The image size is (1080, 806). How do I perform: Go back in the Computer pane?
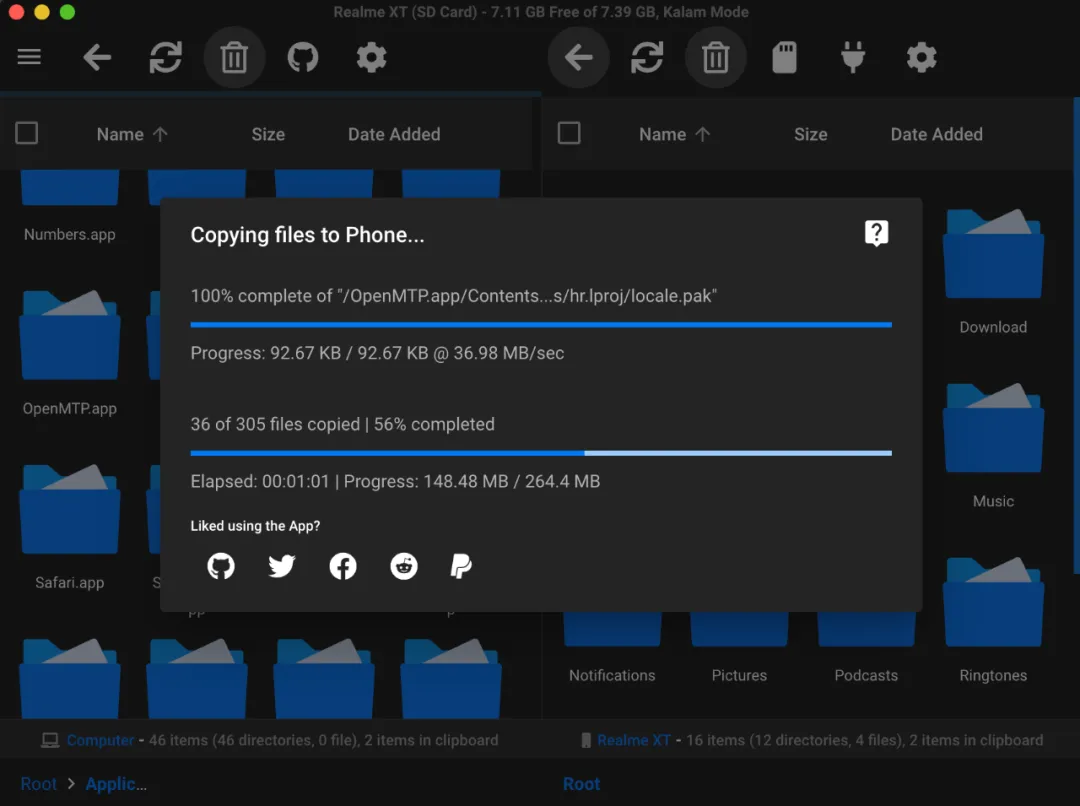97,57
